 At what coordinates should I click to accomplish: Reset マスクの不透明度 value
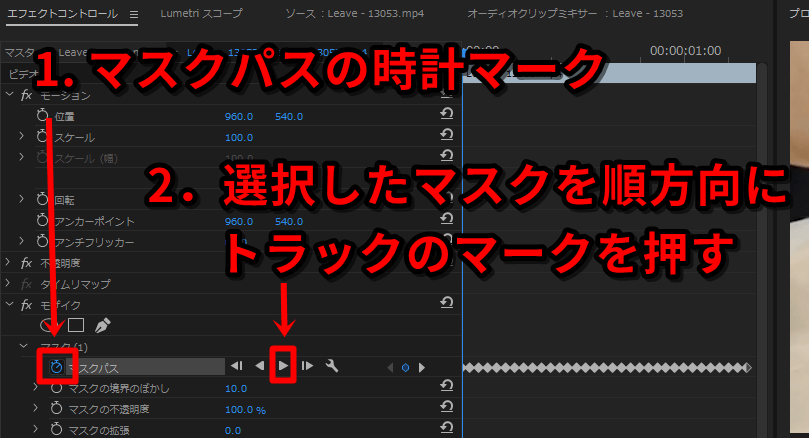tap(447, 407)
